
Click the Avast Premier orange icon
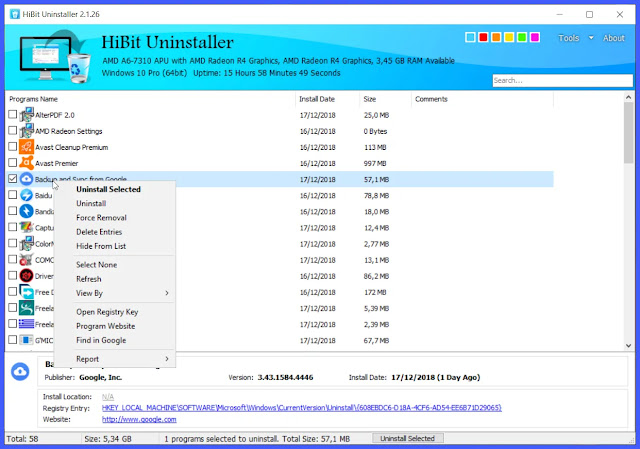point(27,163)
